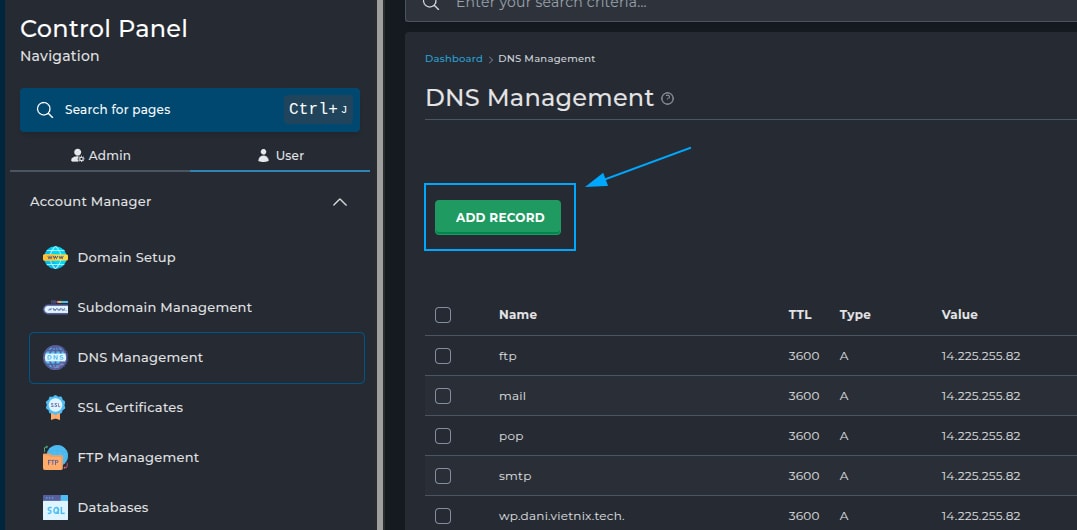Viewport: 1077px width, 530px height.
Task: Click the FTP Management folder icon
Action: tap(55, 458)
